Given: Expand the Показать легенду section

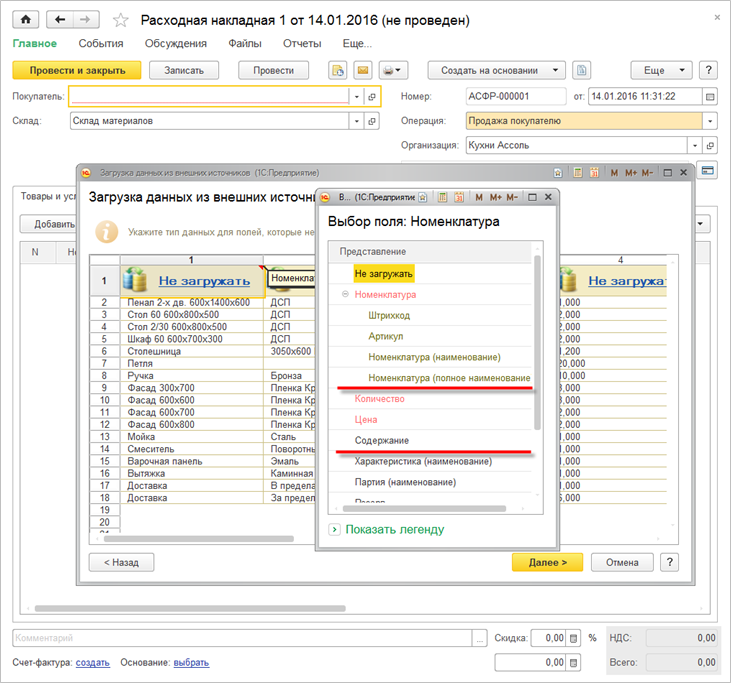Looking at the screenshot, I should [x=335, y=529].
